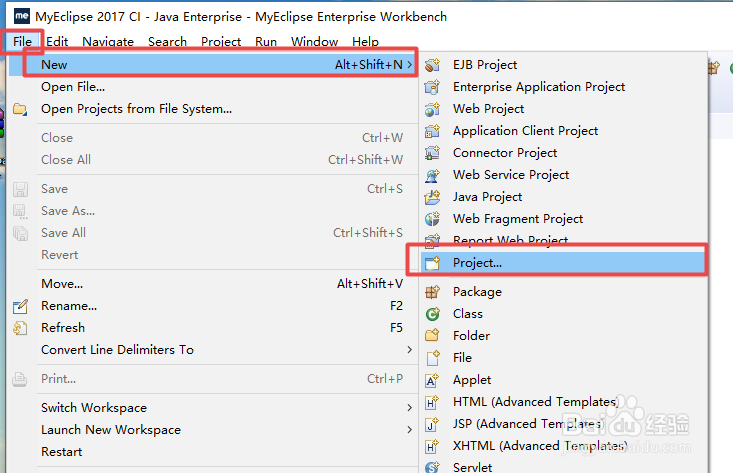Click the Web Project globe icon

coord(432,108)
